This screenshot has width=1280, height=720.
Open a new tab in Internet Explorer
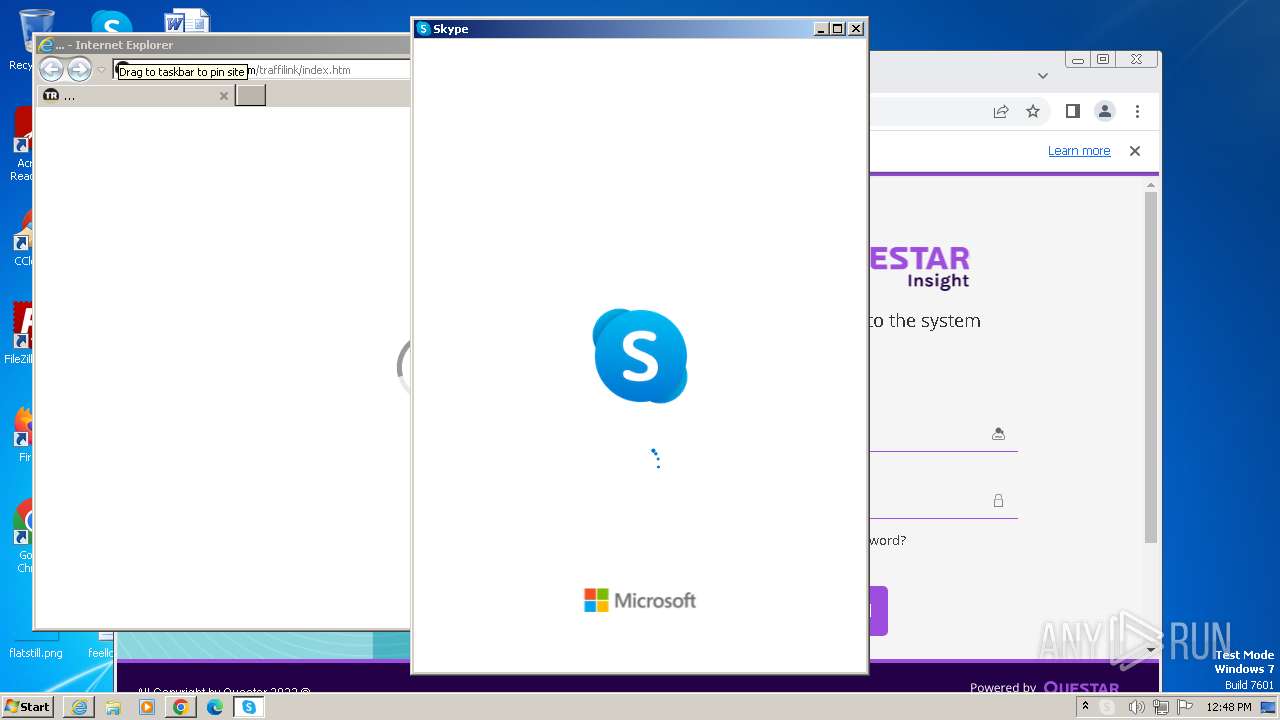[x=250, y=95]
